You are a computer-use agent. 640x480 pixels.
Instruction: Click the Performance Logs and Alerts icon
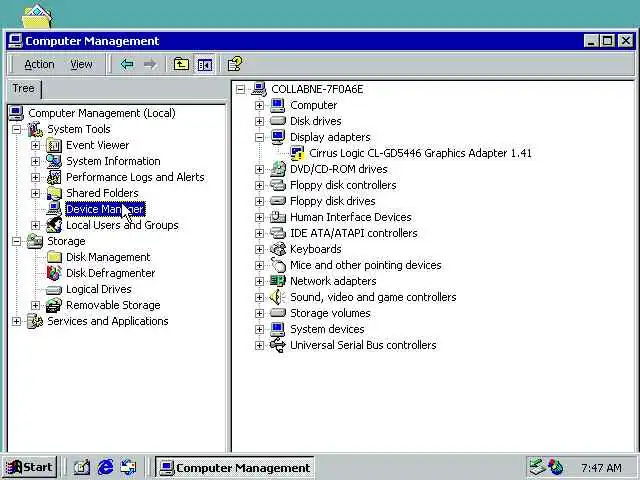[54, 177]
